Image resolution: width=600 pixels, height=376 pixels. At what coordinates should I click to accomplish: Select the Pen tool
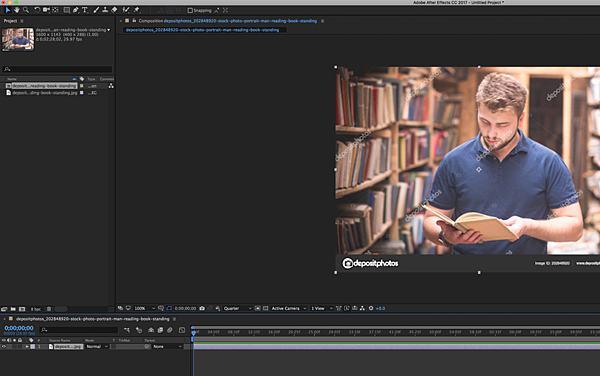[x=76, y=10]
